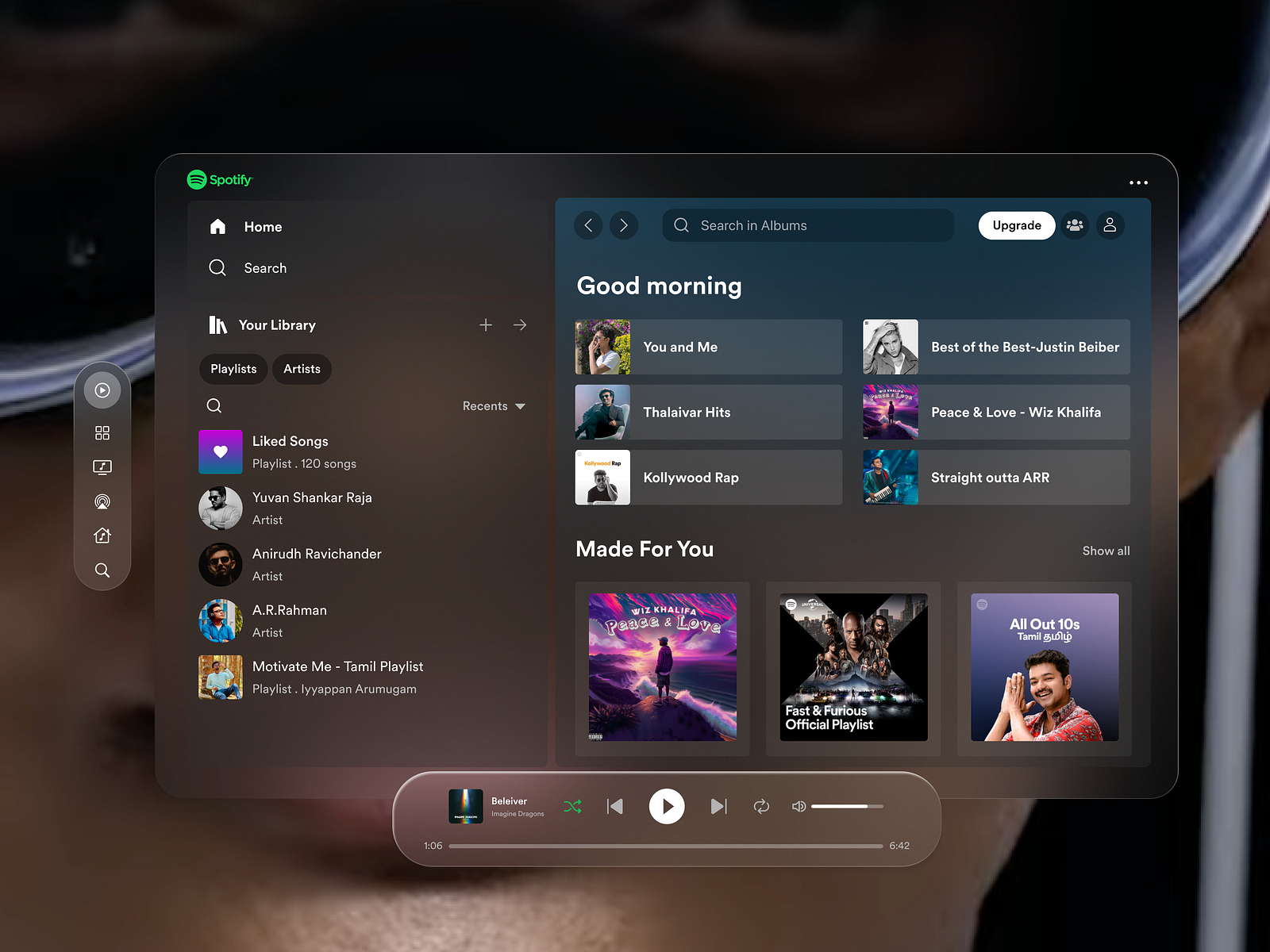Image resolution: width=1270 pixels, height=952 pixels.
Task: Focus the Search in Albums field
Action: (x=808, y=225)
